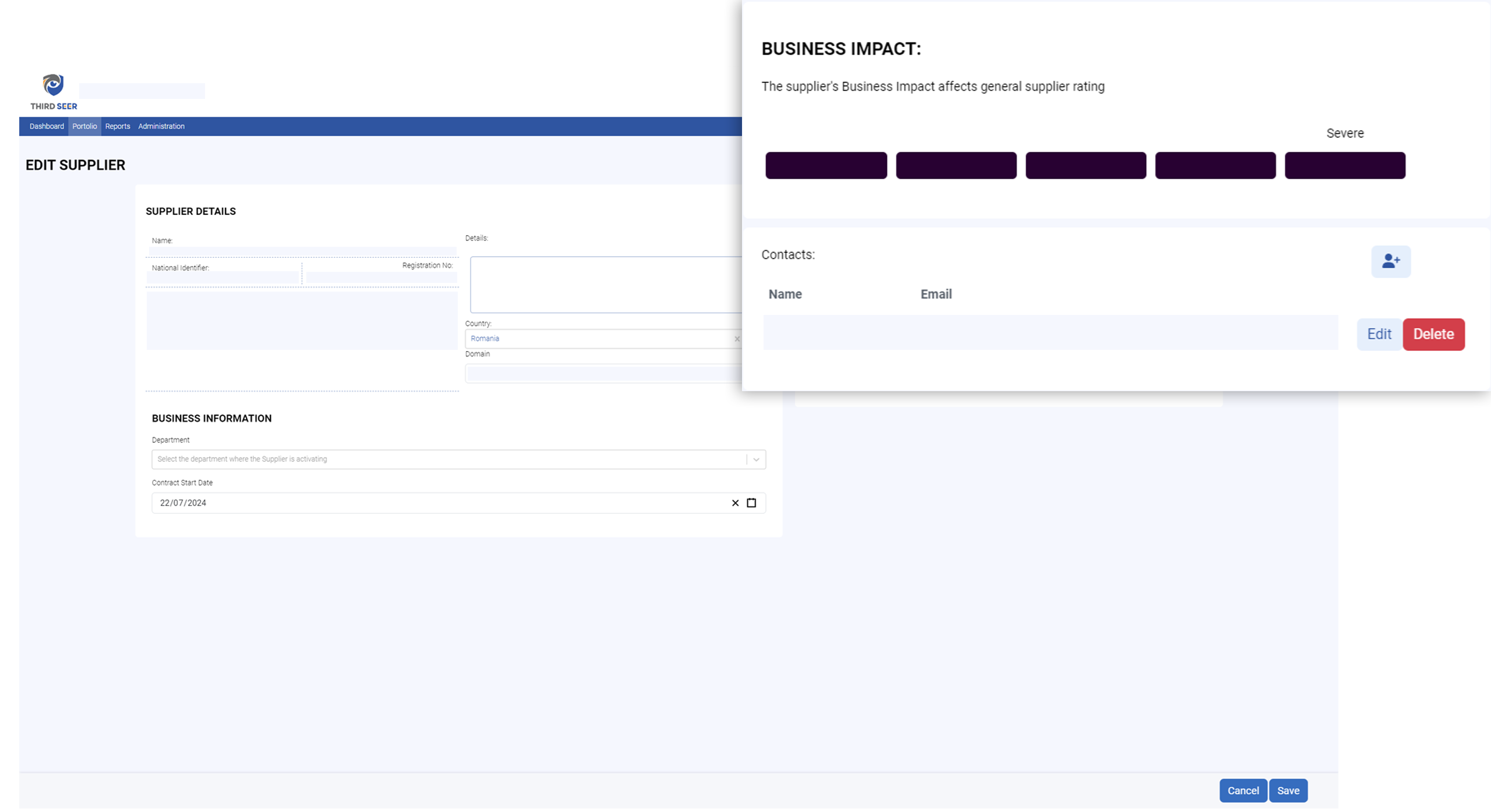1491x812 pixels.
Task: Edit the listed contact
Action: [x=1379, y=334]
